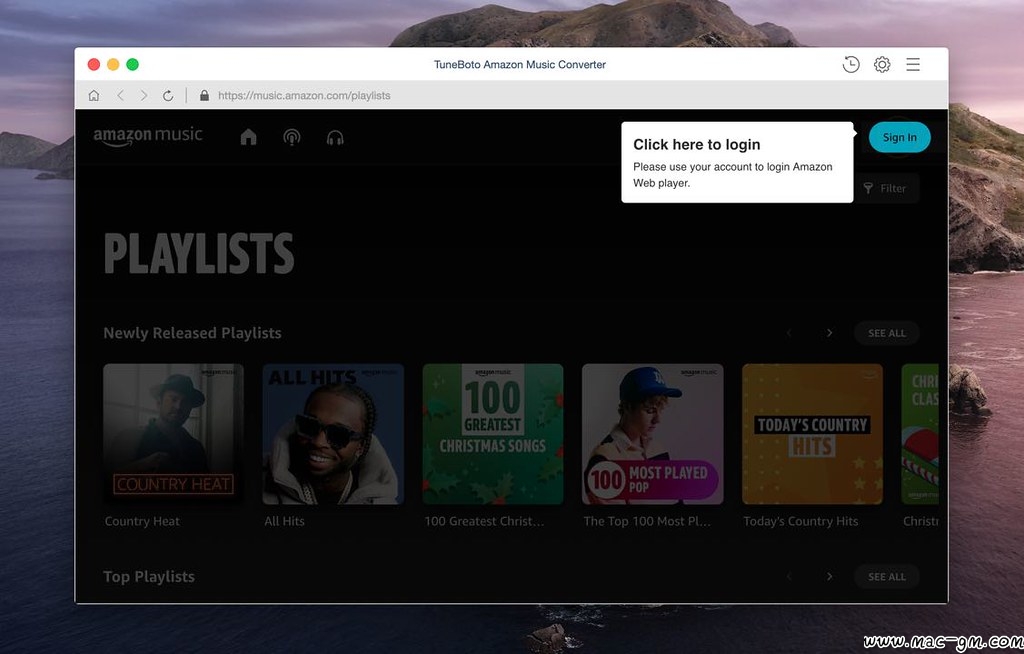The image size is (1024, 654).
Task: Maximize window with the green button
Action: coord(133,64)
